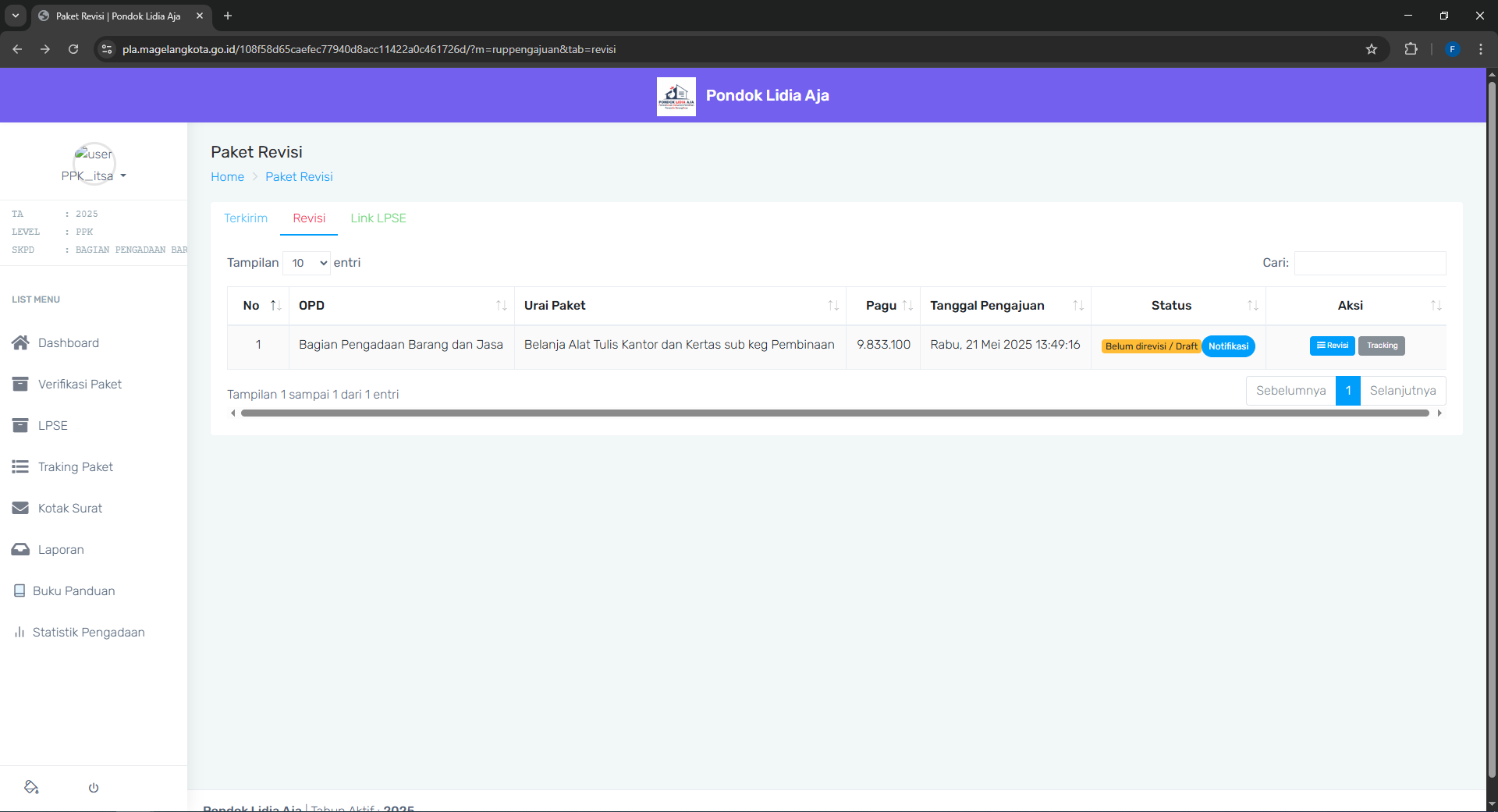Click the power logout icon
The height and width of the screenshot is (812, 1498).
94,787
